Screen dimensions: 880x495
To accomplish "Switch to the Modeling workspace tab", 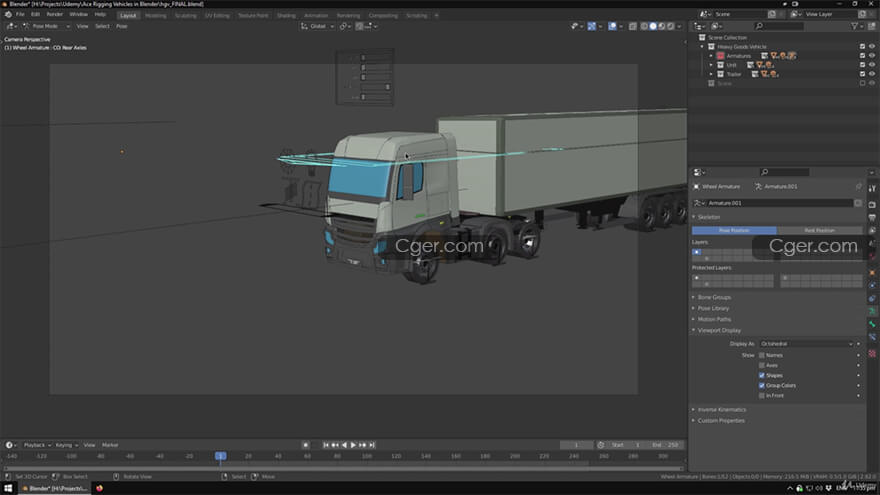I will pyautogui.click(x=155, y=15).
